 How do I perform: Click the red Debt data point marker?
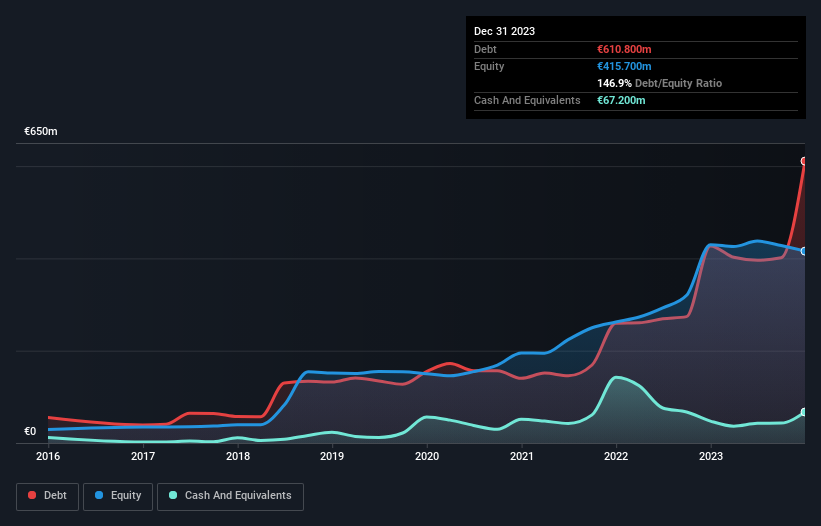point(804,161)
